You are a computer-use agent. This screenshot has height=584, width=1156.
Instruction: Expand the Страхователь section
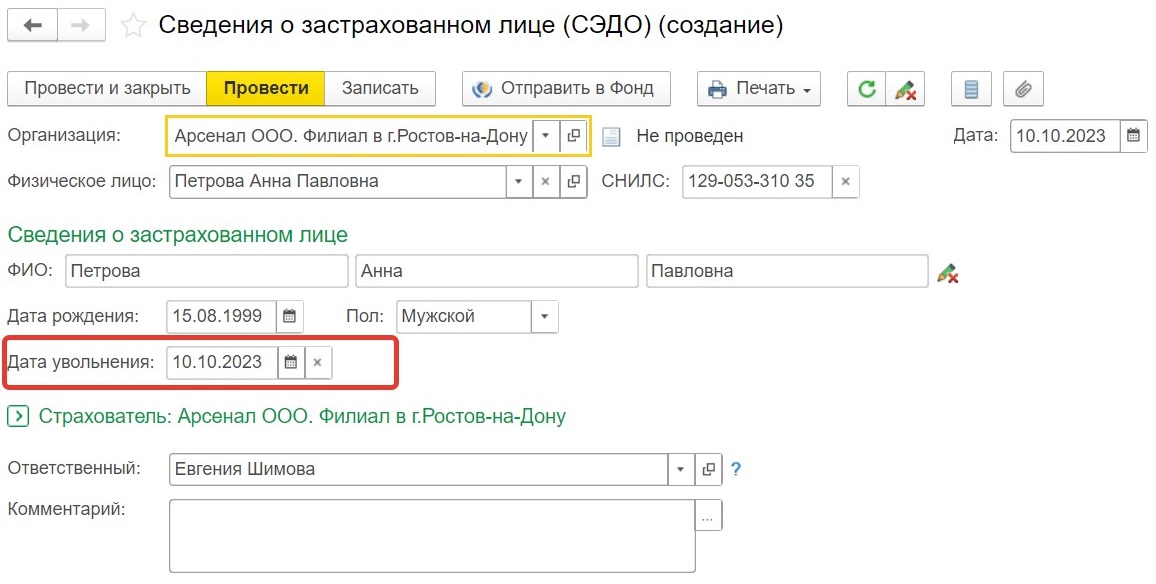[17, 416]
